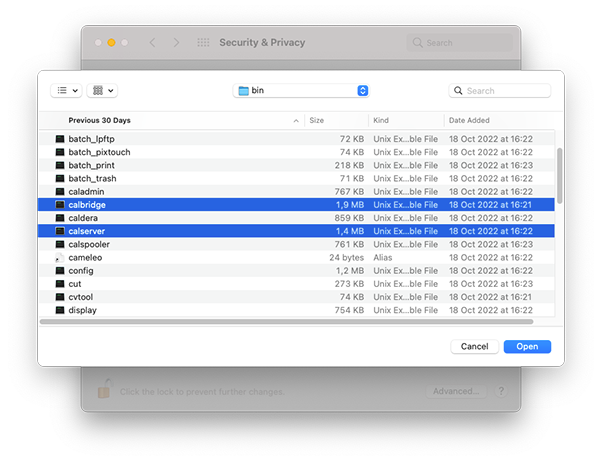Expand the bin folder location popup
The height and width of the screenshot is (460, 600).
pyautogui.click(x=362, y=91)
